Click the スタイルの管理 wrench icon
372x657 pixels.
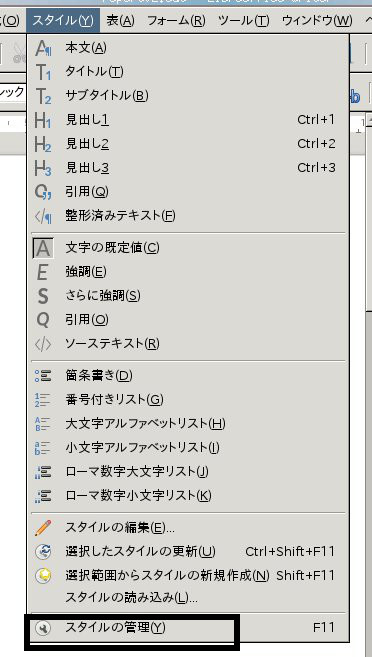(43, 628)
